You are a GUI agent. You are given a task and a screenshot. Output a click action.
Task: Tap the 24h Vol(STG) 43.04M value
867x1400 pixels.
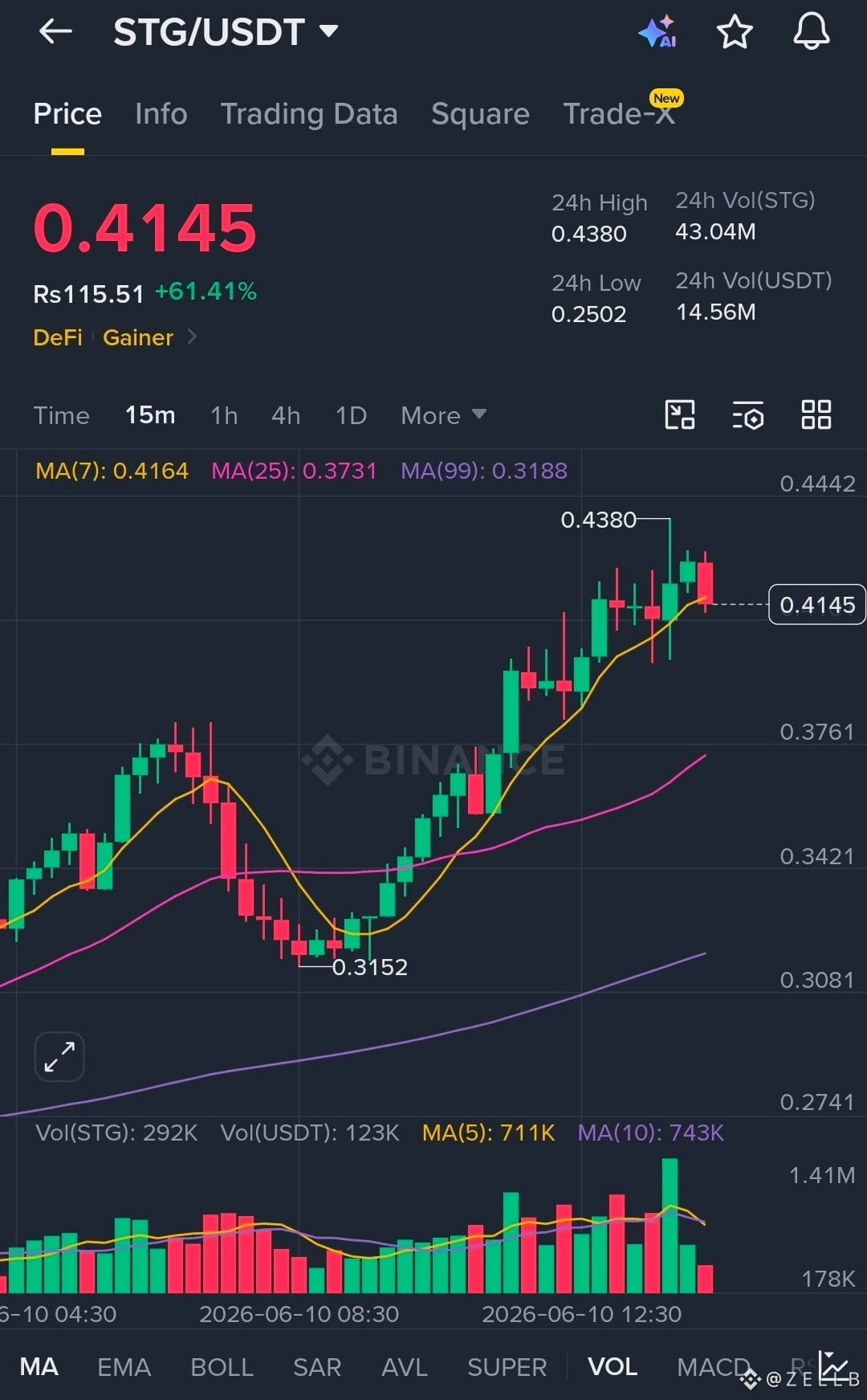pos(715,232)
